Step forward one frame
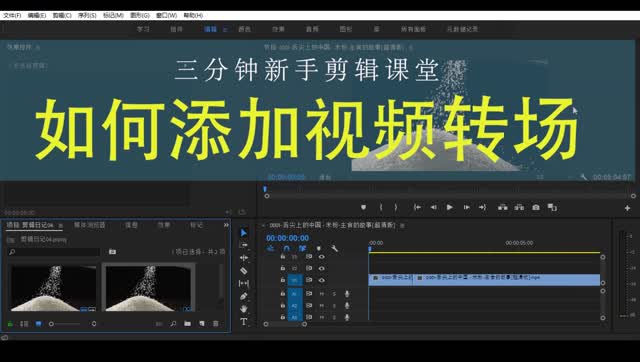 [466, 207]
